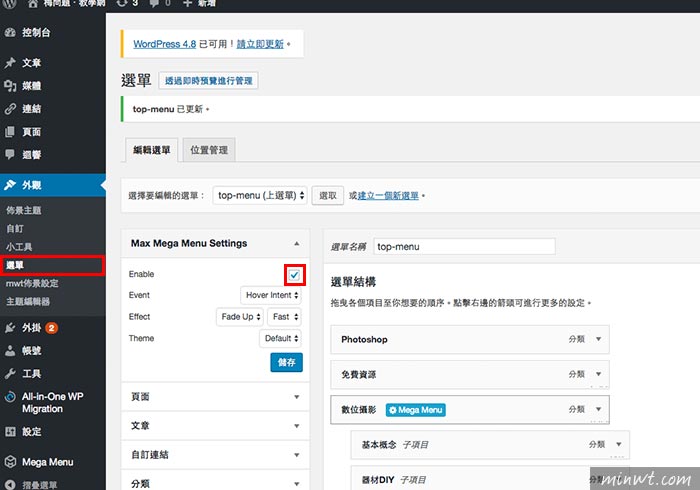Open the site home icon in admin bar
Screen dimensions: 700x490
point(33,4)
